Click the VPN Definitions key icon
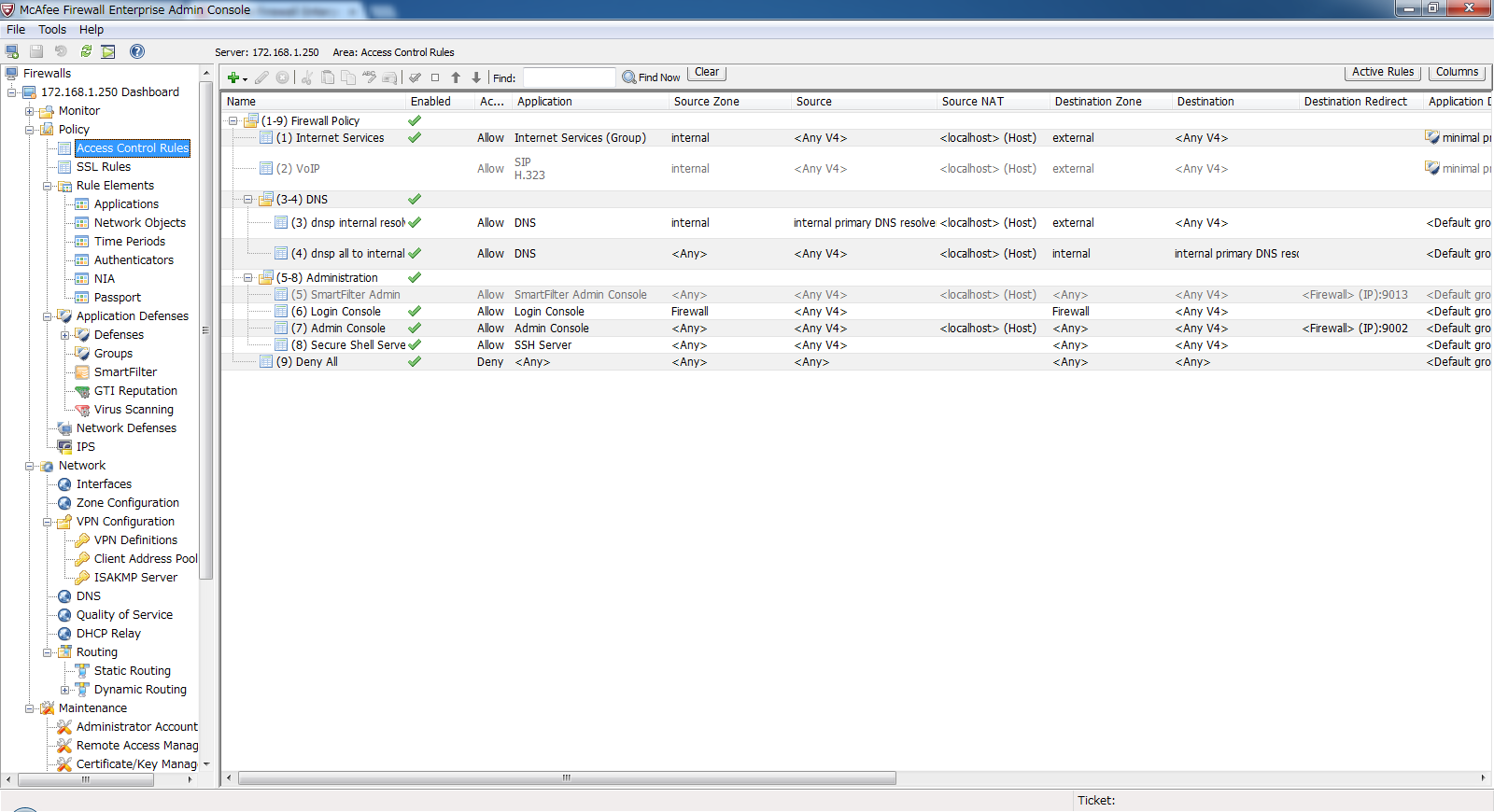This screenshot has width=1494, height=812. [x=82, y=540]
